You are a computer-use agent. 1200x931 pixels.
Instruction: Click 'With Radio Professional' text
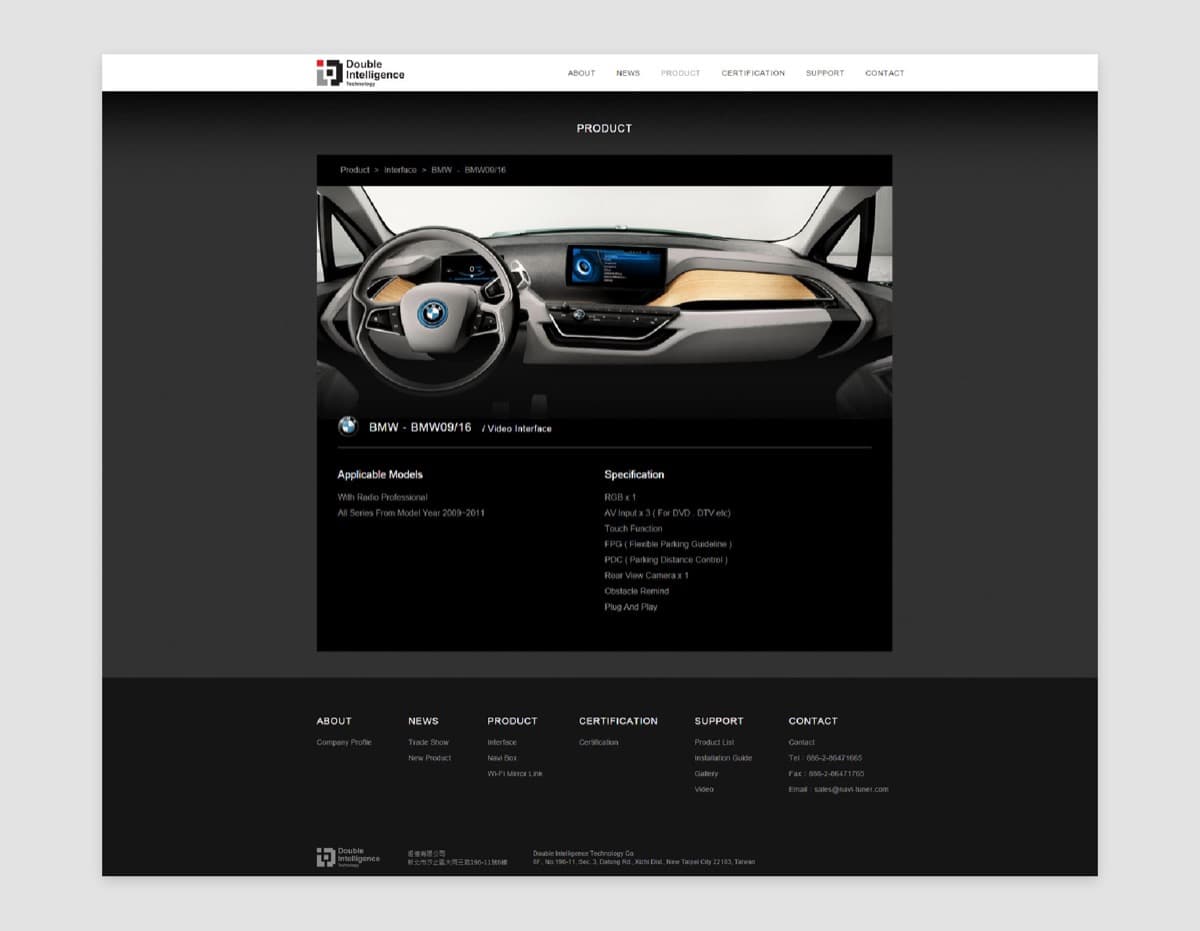[x=382, y=497]
